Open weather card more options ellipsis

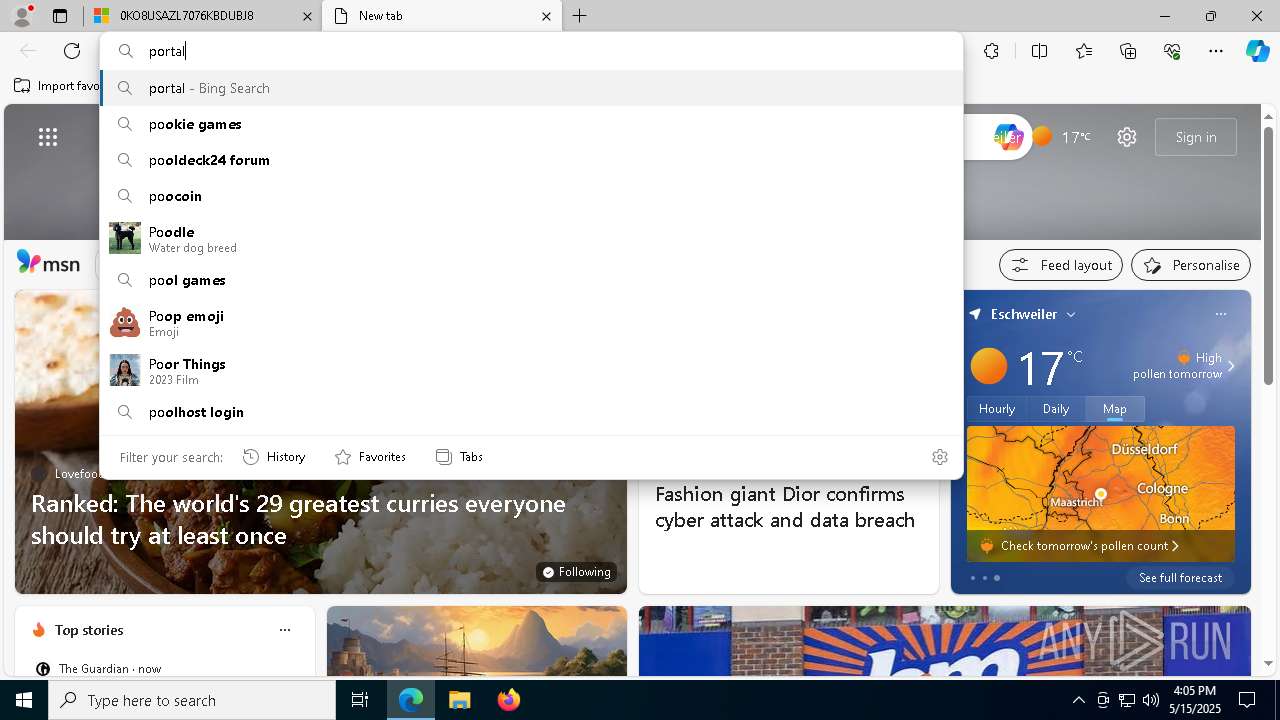1220,314
